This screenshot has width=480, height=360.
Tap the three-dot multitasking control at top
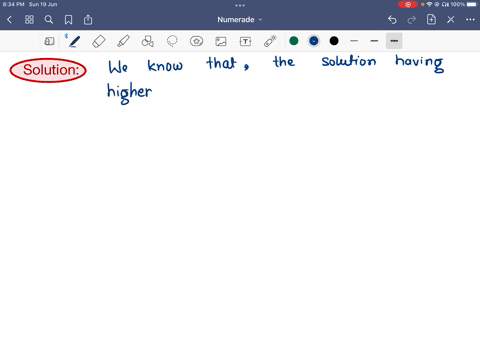coord(240,5)
